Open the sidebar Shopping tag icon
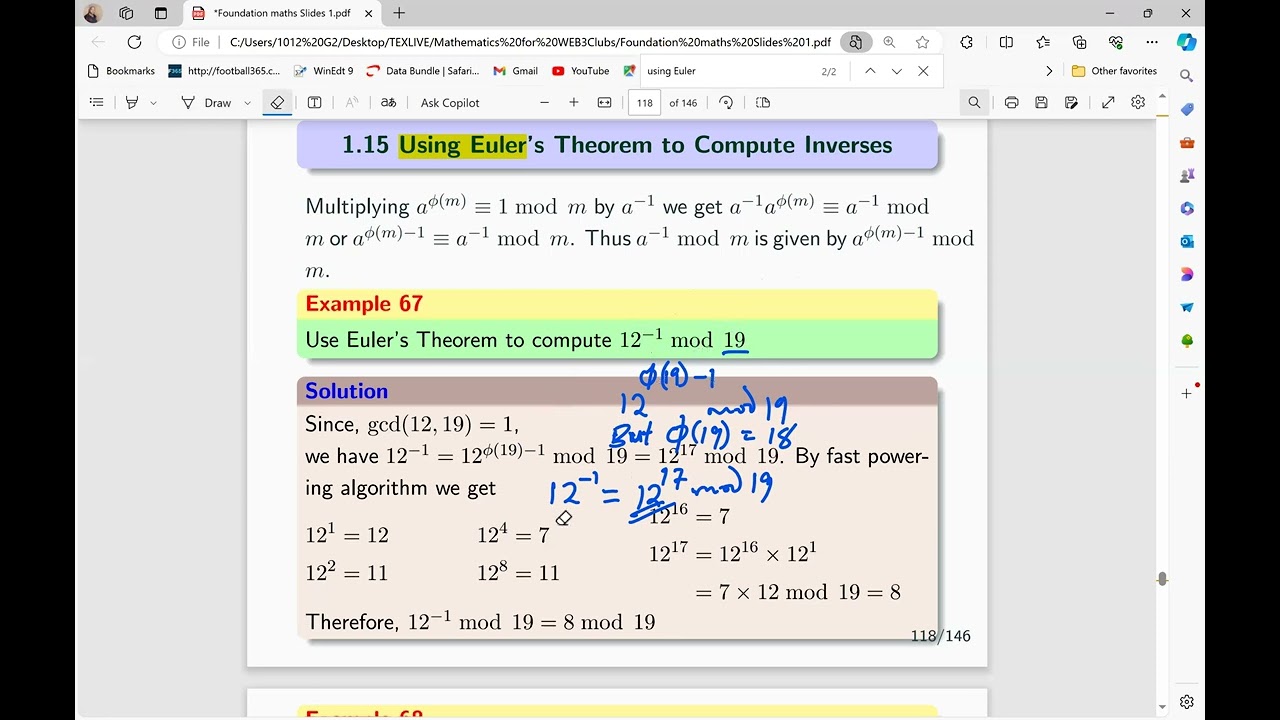 point(1187,109)
